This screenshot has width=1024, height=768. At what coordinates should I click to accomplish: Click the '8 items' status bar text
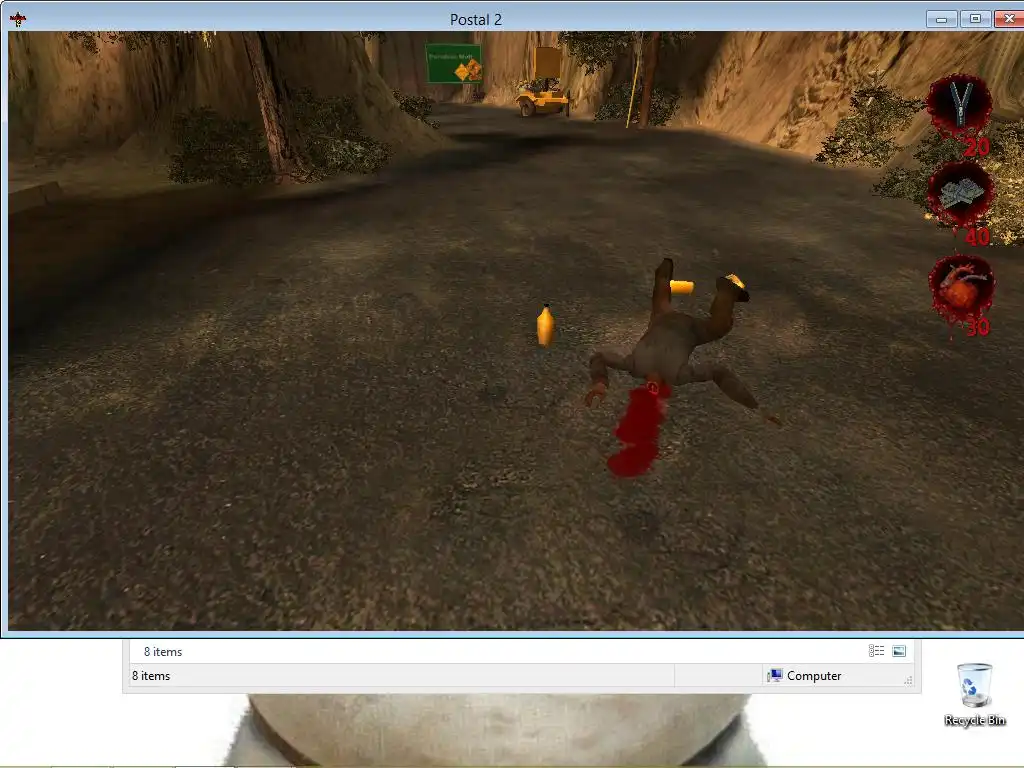[151, 676]
